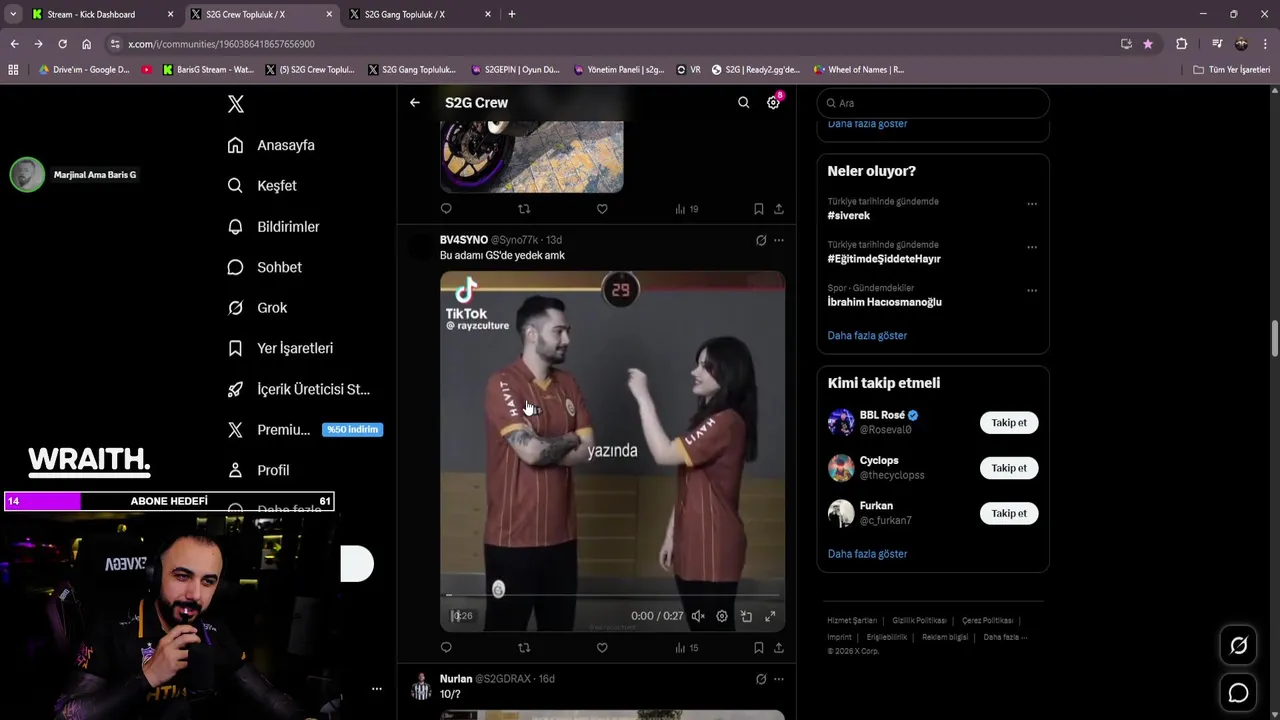
Task: Click the X logo in sidebar
Action: (235, 104)
